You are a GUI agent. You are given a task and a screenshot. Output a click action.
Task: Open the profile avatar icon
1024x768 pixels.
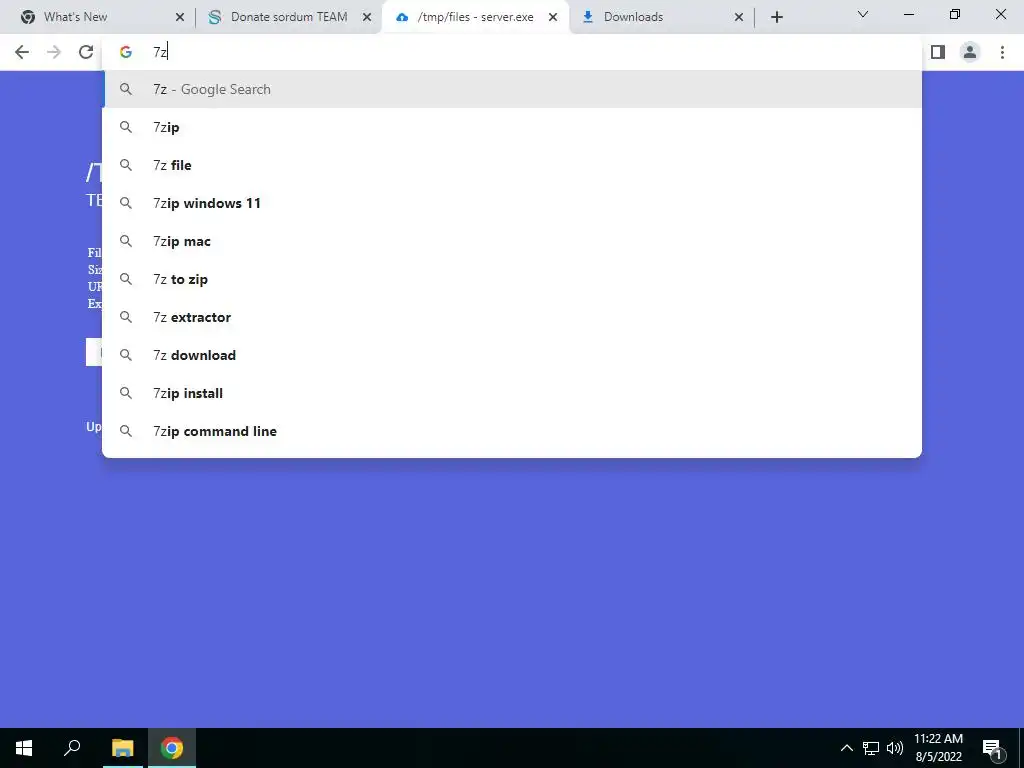(970, 52)
